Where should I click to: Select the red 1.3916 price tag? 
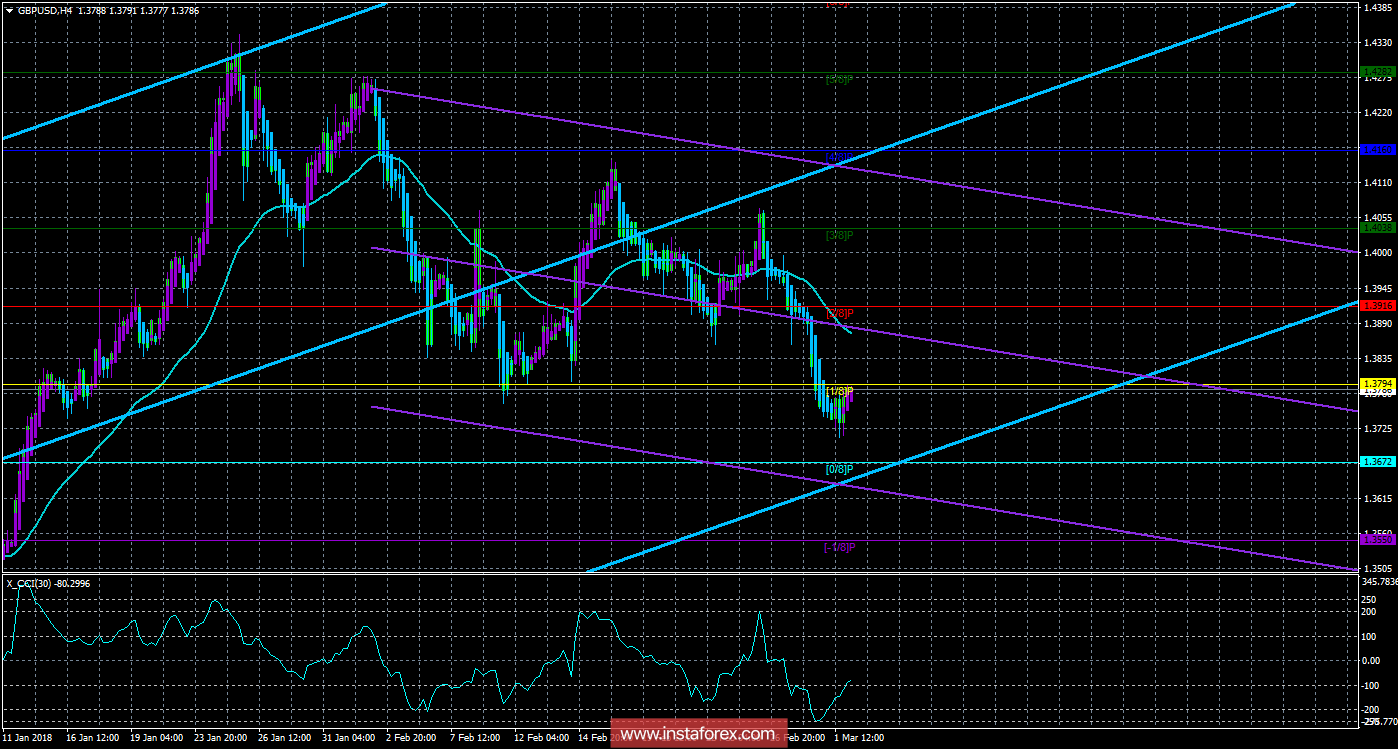tap(1378, 306)
